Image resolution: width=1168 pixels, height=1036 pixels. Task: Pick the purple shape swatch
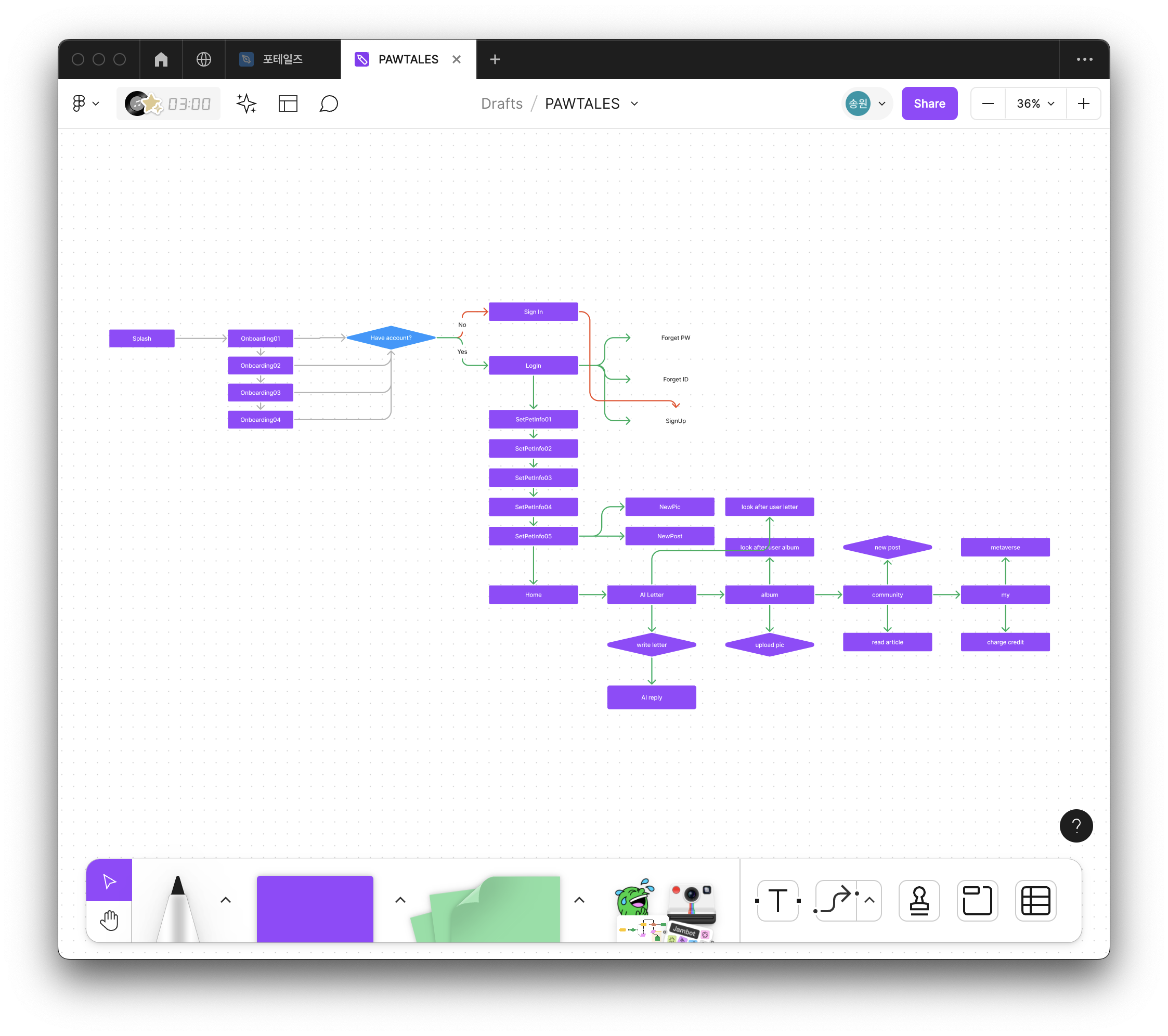click(315, 909)
